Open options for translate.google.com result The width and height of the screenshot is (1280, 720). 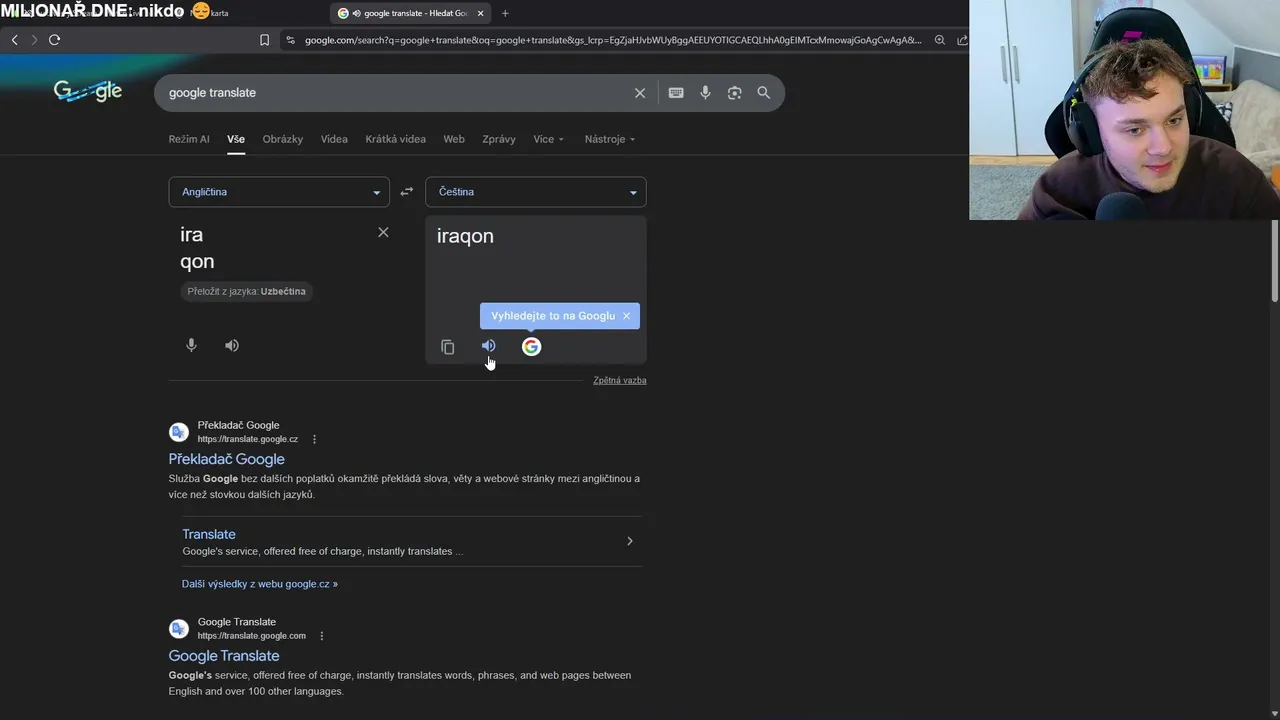(x=322, y=636)
